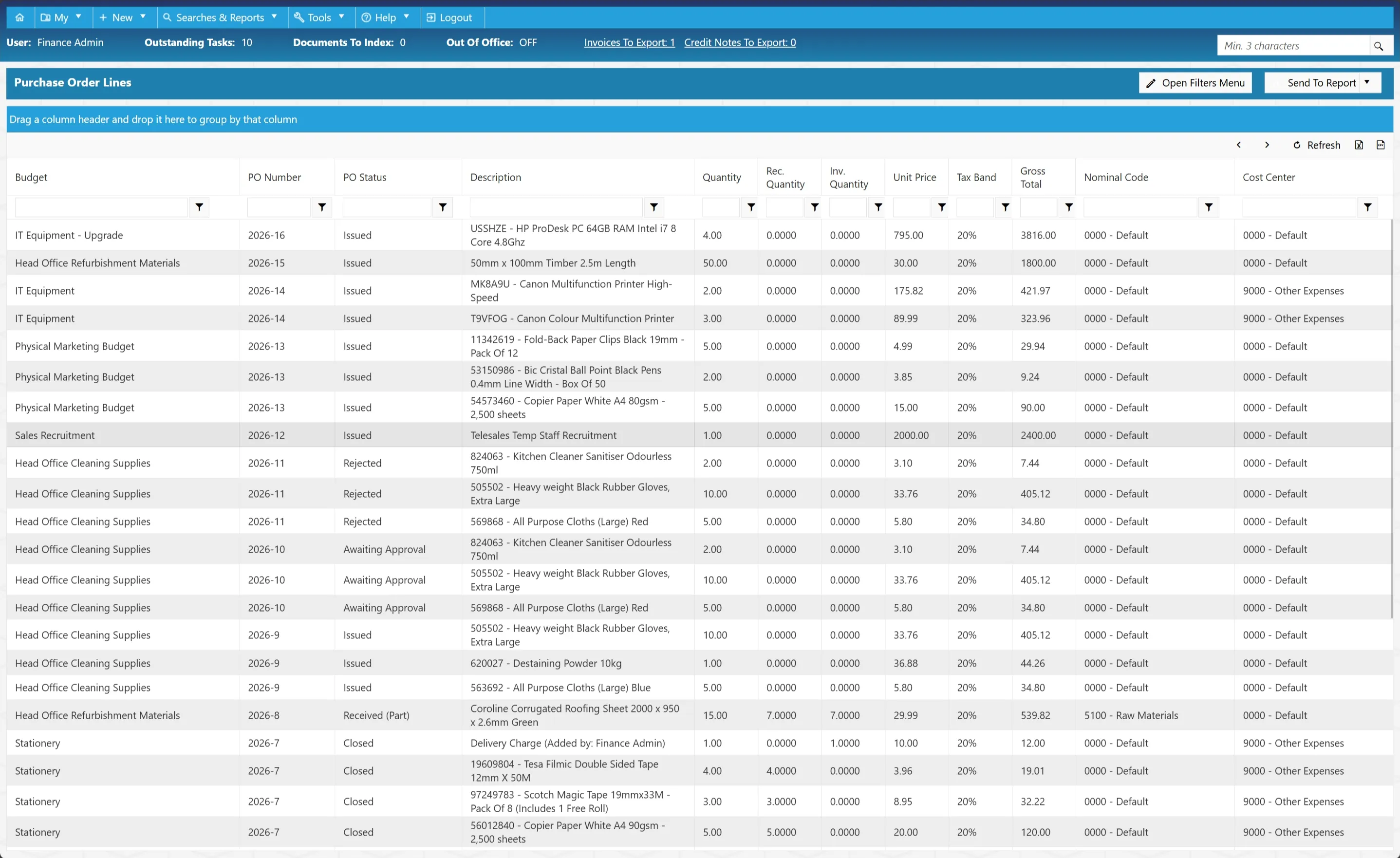Sort by Unit Price column header

(x=915, y=177)
